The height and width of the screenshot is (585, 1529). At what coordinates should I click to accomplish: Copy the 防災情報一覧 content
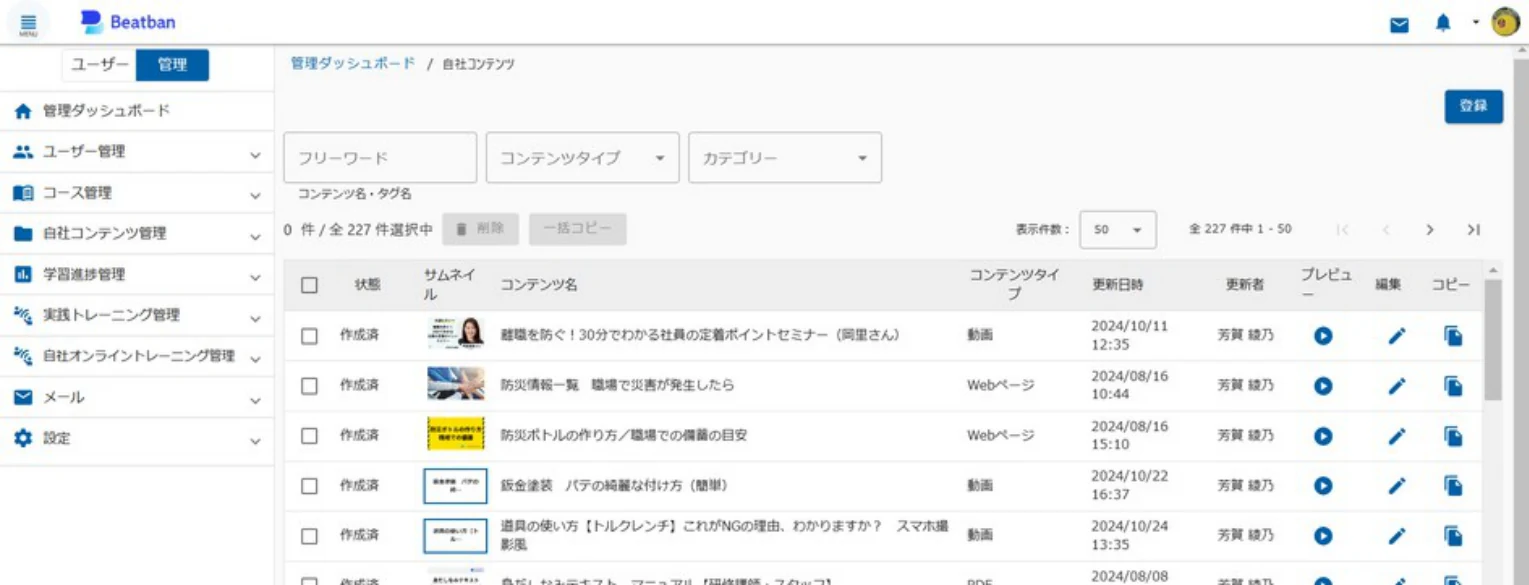pos(1454,385)
